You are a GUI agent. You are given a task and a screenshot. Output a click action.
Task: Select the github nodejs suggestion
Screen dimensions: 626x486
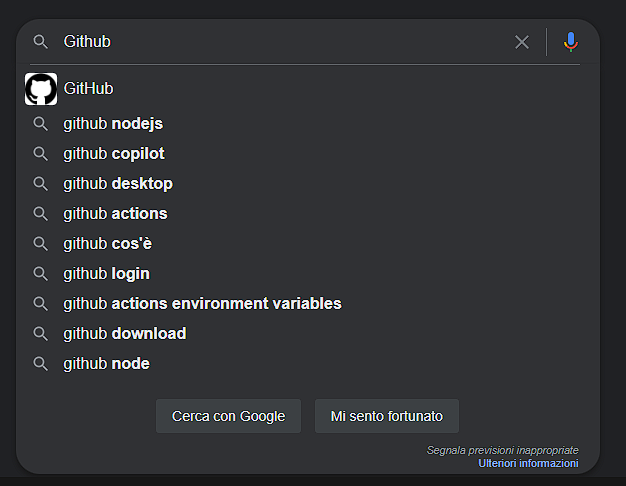(x=307, y=124)
